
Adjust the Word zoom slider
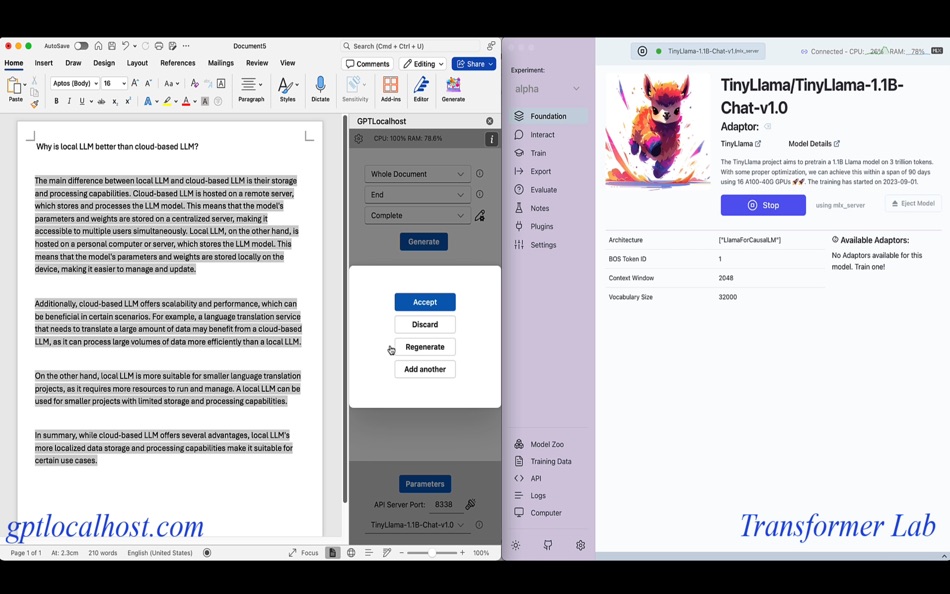pyautogui.click(x=431, y=553)
